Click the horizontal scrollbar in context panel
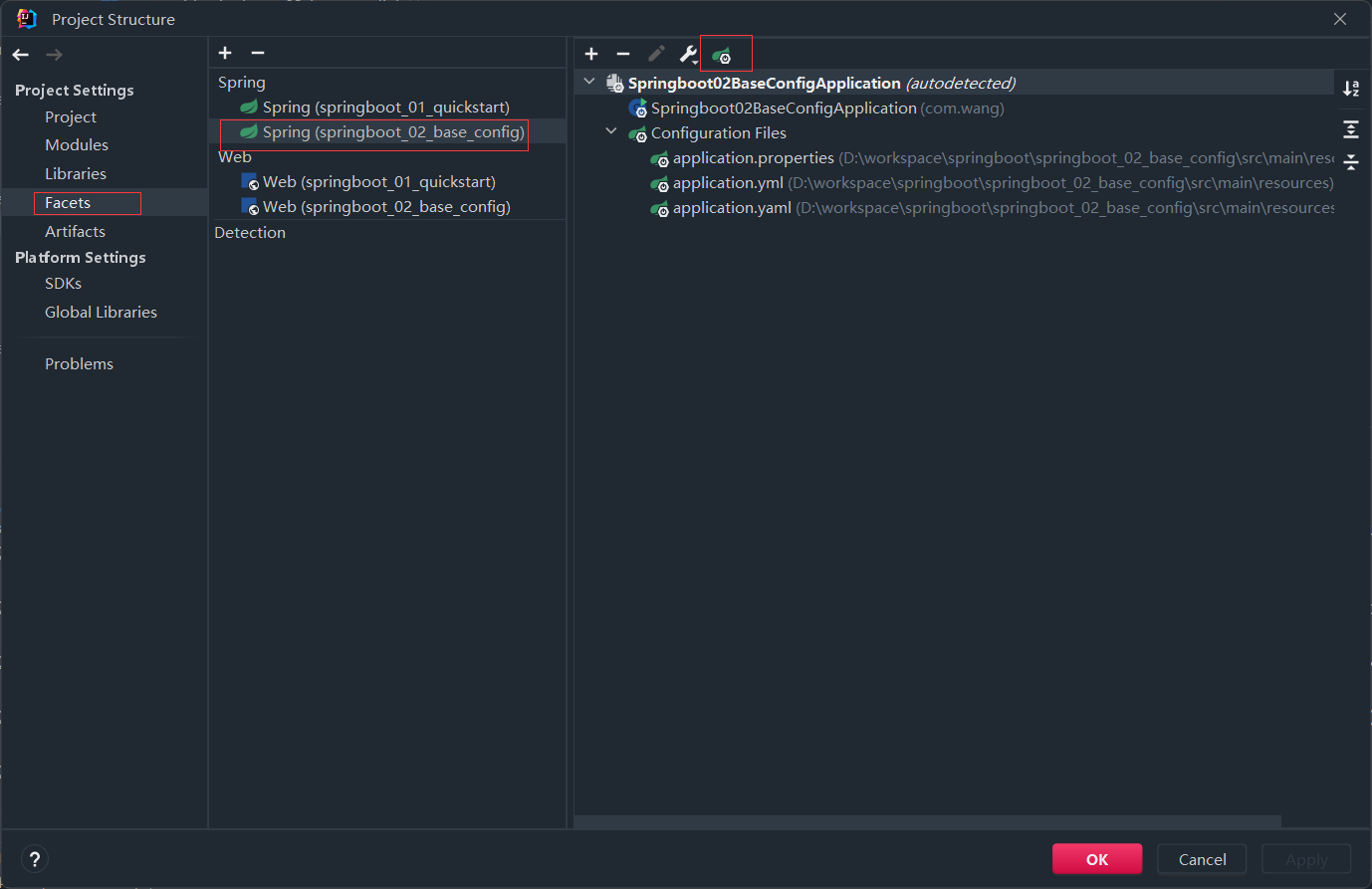Image resolution: width=1372 pixels, height=889 pixels. pos(928,822)
